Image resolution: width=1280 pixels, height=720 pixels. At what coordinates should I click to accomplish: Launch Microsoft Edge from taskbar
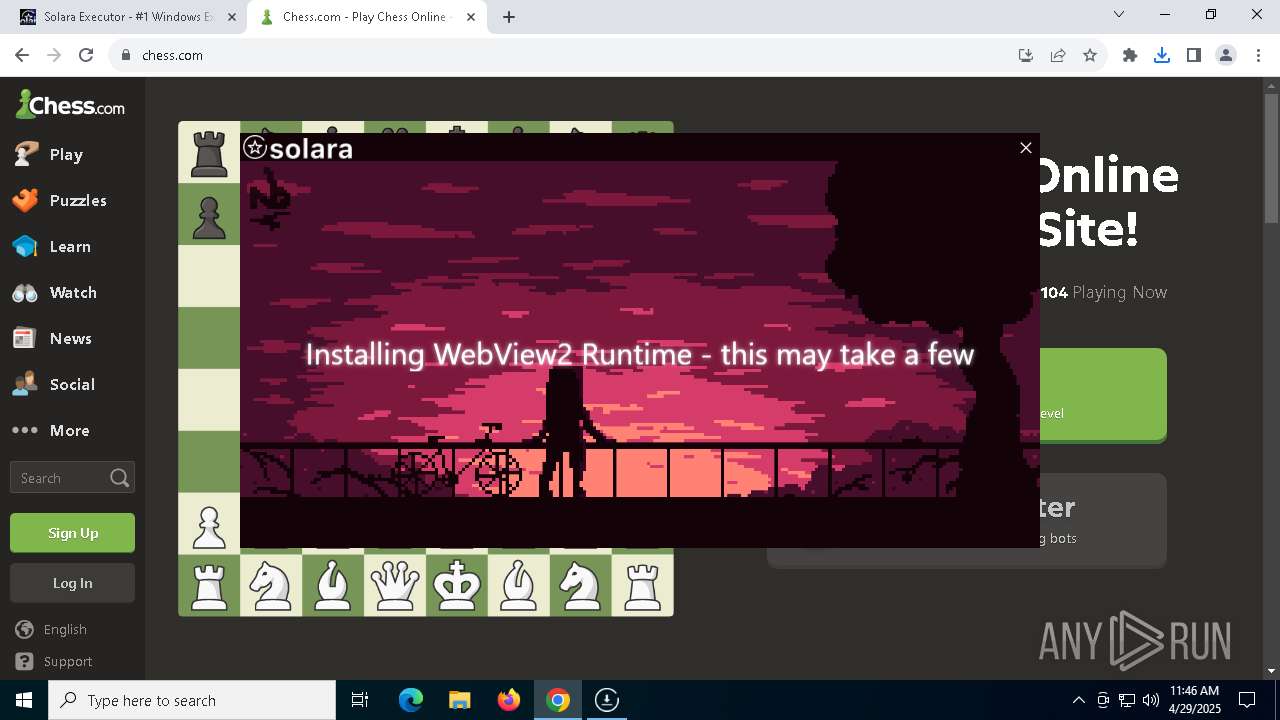[x=411, y=700]
